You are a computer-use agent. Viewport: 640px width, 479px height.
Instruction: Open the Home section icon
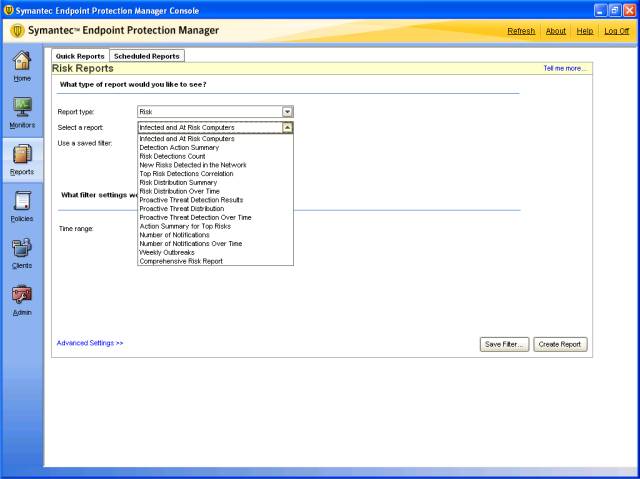(x=22, y=60)
